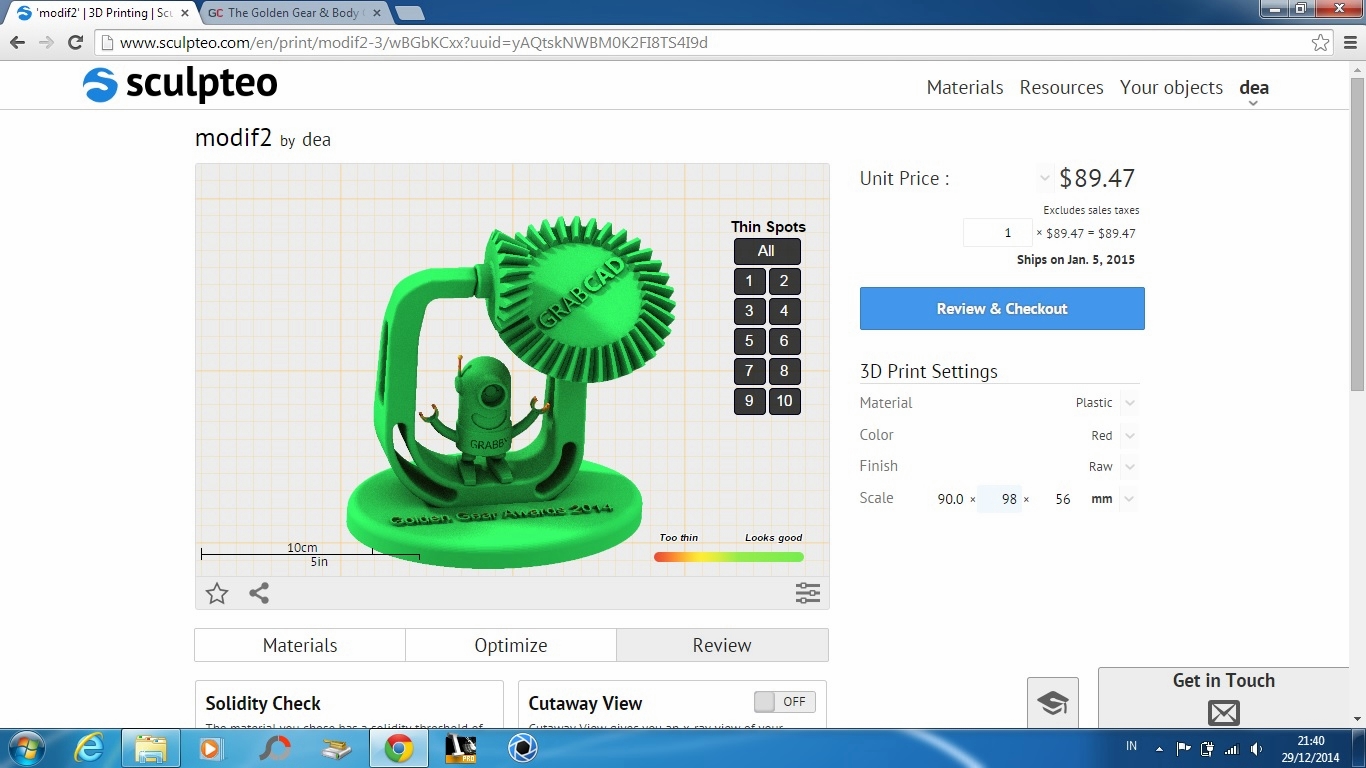
Task: Click Review & Checkout button
Action: click(1002, 308)
